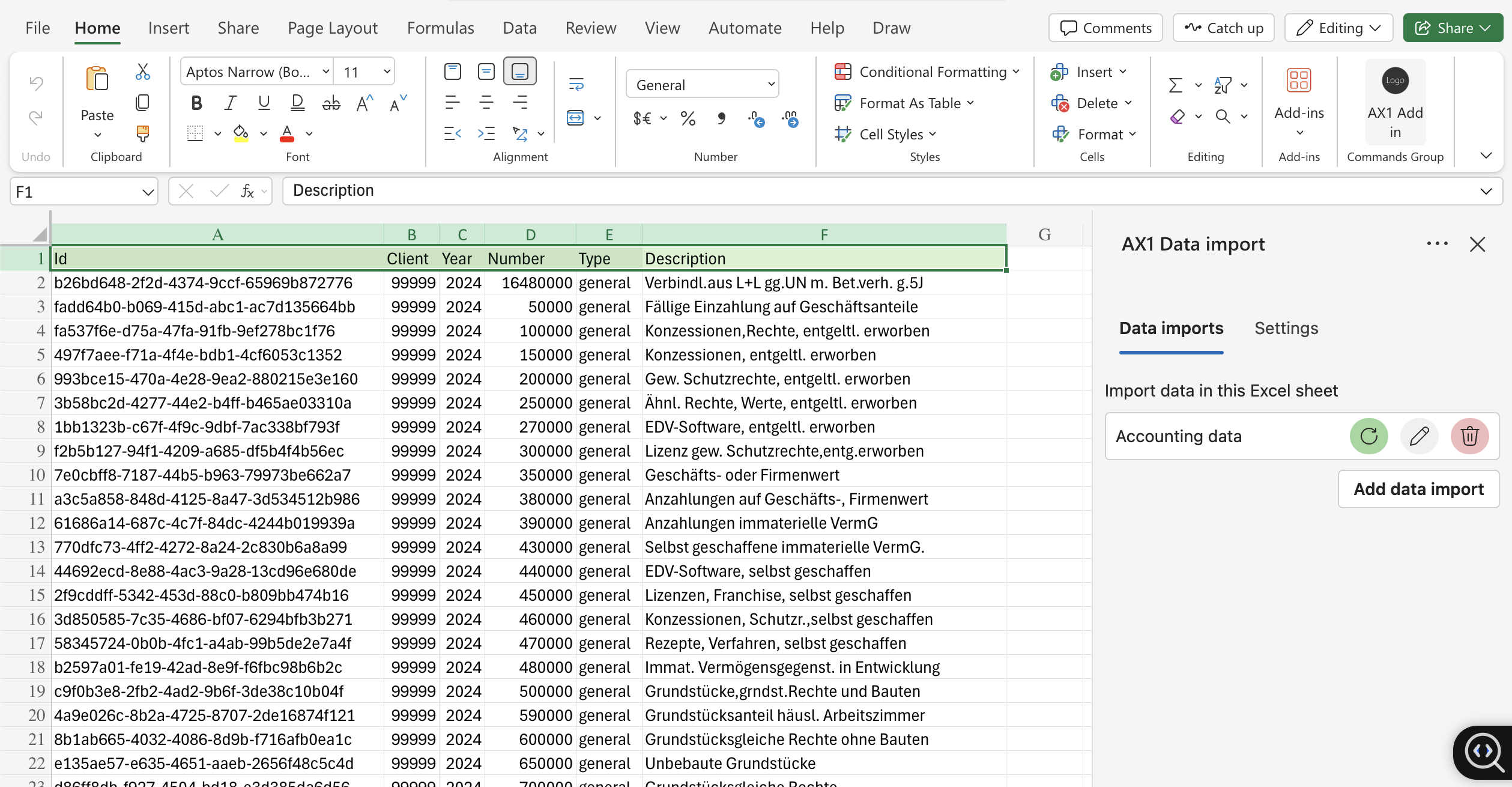This screenshot has width=1512, height=787.
Task: Click the Copy icon in Clipboard
Action: (143, 102)
